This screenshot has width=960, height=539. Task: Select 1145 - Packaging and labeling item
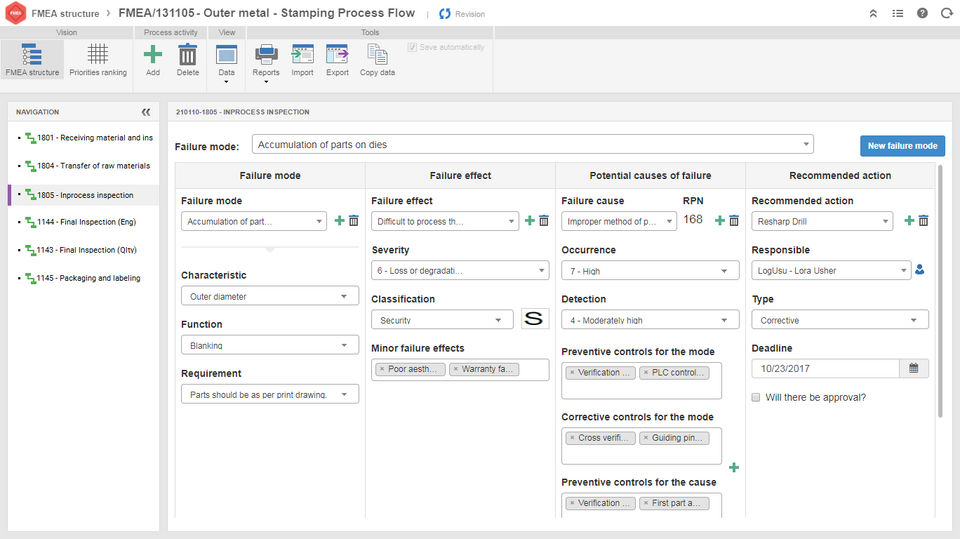[90, 278]
